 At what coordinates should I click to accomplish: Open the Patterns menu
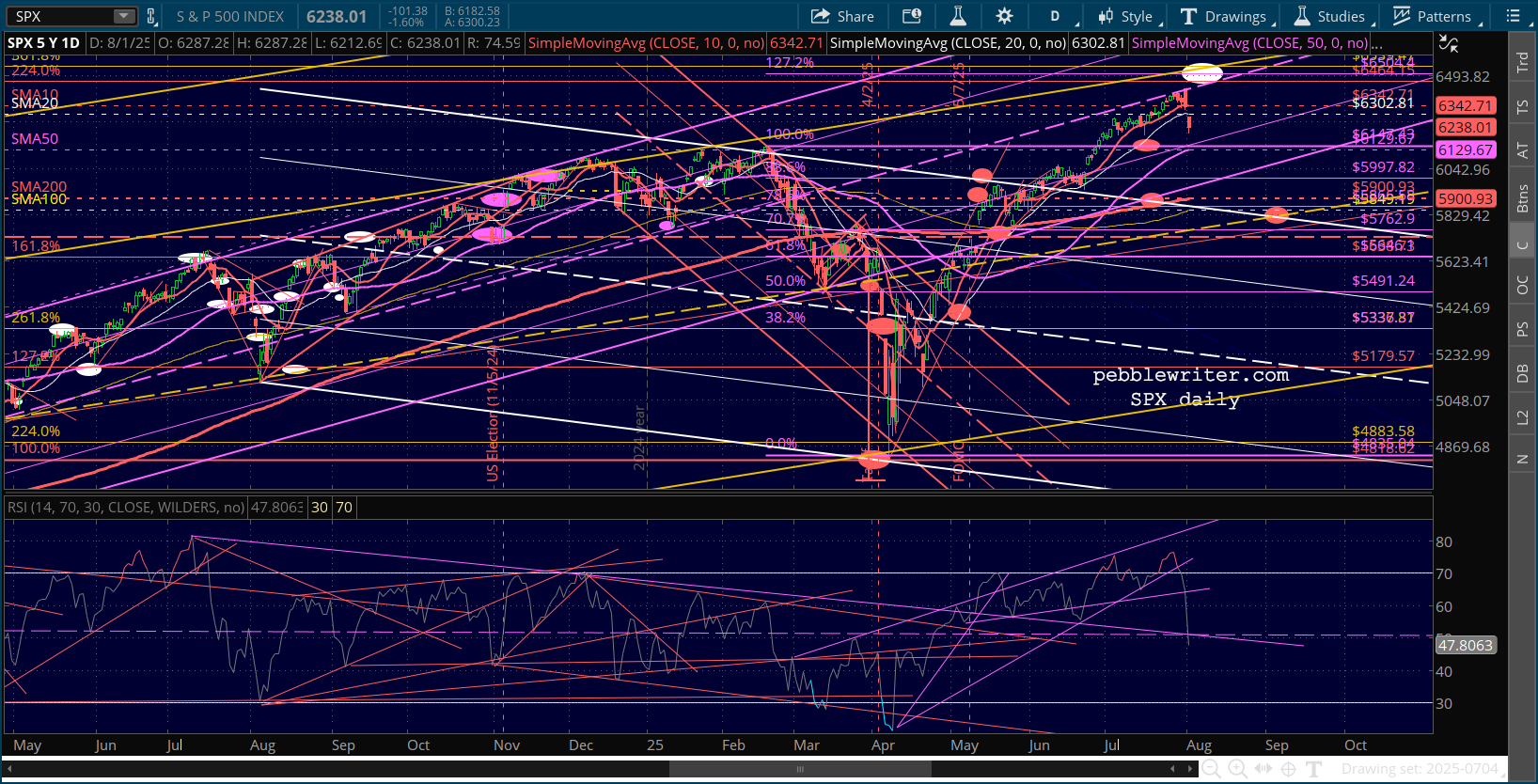1432,16
